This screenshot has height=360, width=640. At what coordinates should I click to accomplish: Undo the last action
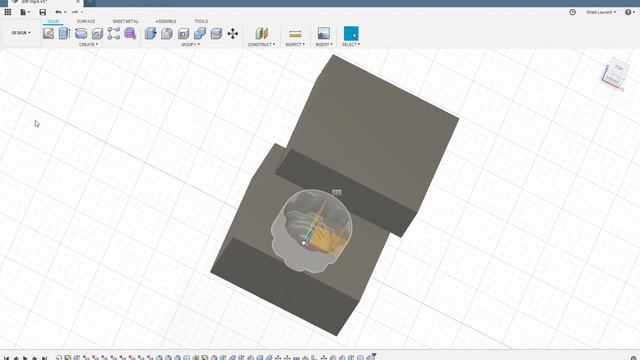coord(59,12)
